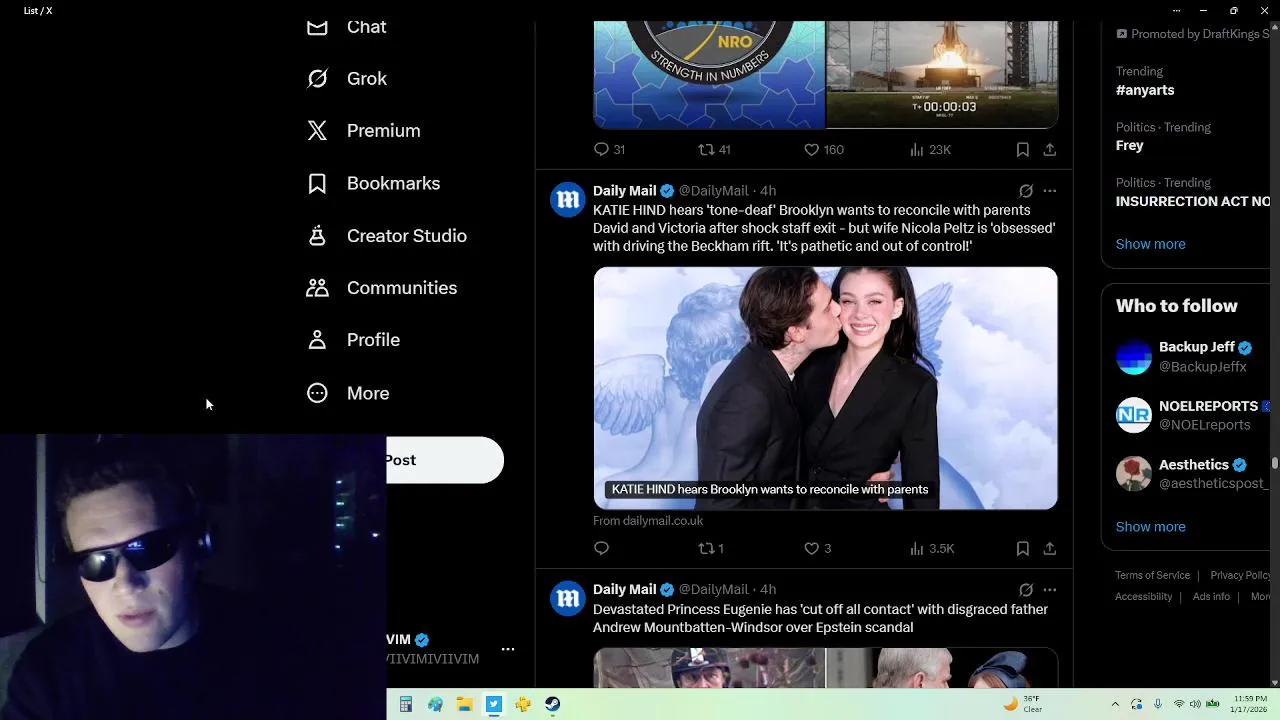The width and height of the screenshot is (1280, 720).
Task: Reply to the Brooklyn Beckham post
Action: (x=601, y=548)
